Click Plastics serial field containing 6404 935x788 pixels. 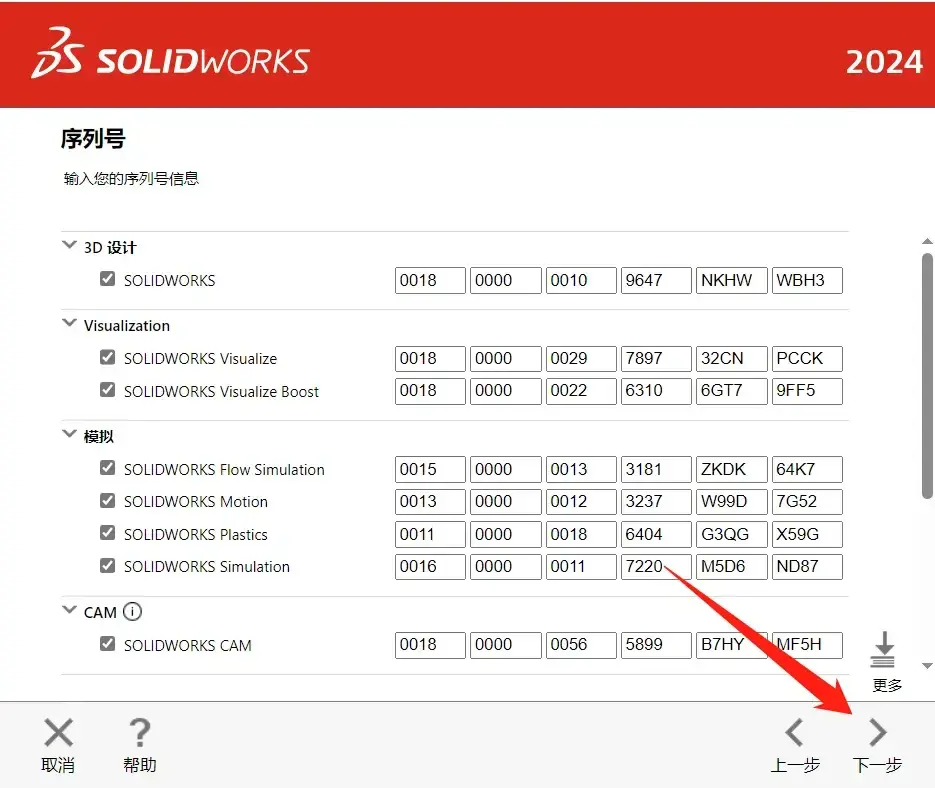[x=656, y=534]
